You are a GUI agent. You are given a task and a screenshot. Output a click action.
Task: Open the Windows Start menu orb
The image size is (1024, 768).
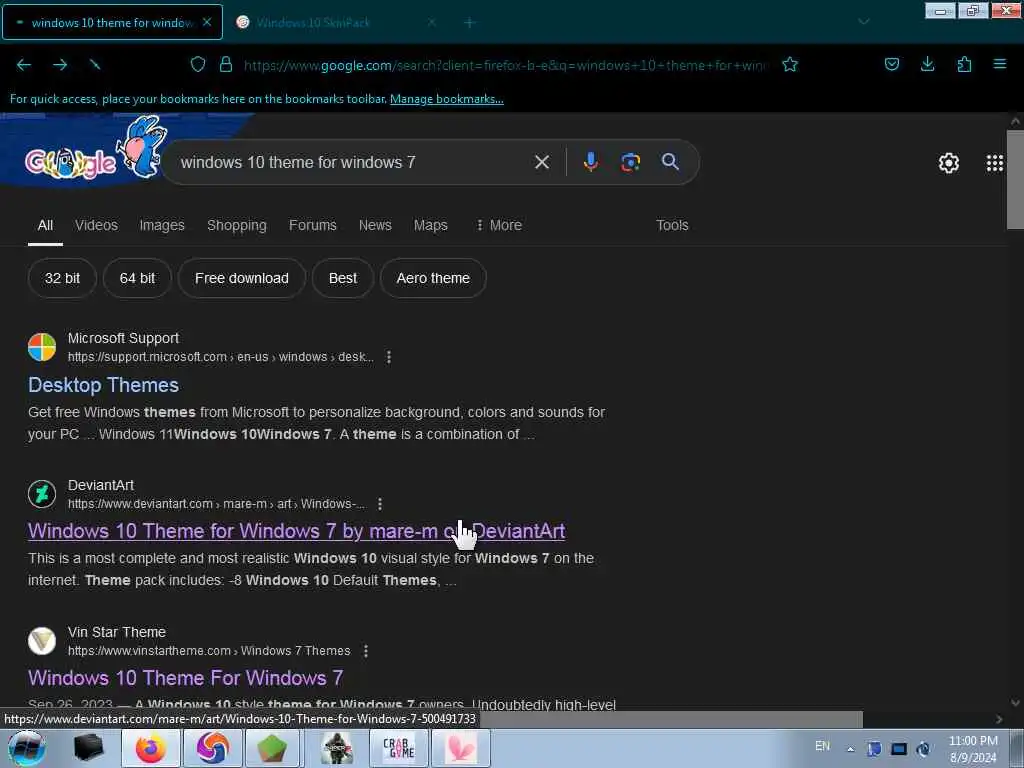(x=27, y=748)
